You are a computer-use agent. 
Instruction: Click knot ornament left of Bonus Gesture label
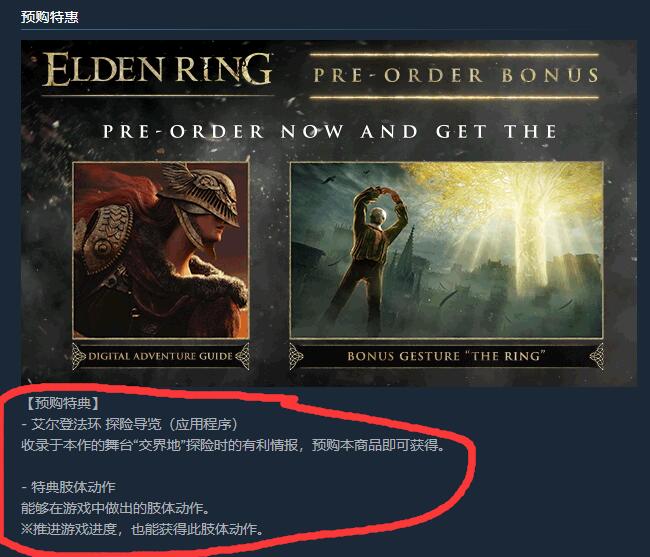[x=296, y=356]
